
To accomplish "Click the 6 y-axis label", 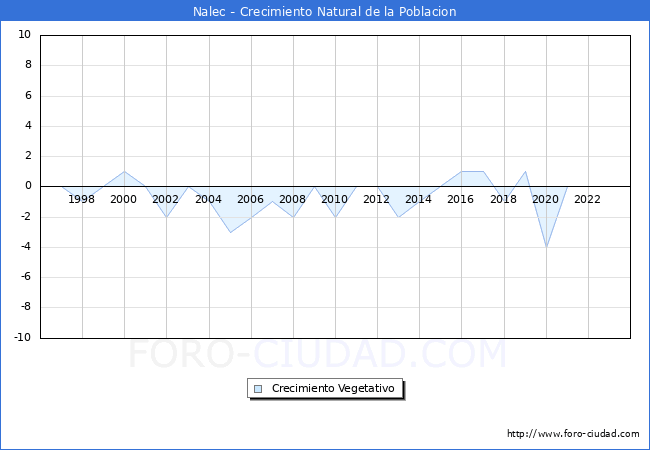I will [x=28, y=95].
